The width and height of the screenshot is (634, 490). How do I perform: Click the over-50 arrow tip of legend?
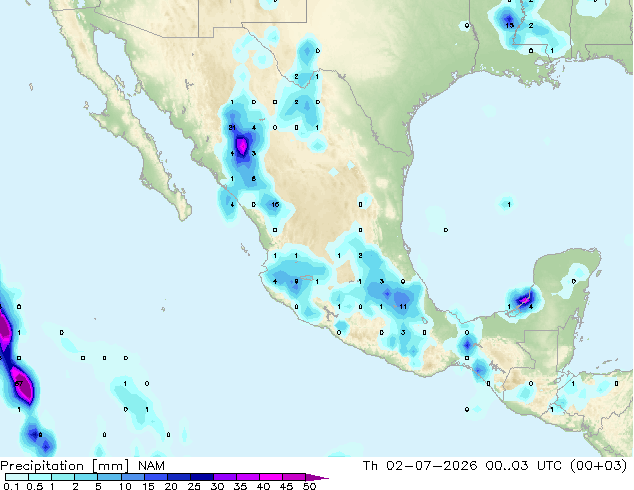pos(317,477)
